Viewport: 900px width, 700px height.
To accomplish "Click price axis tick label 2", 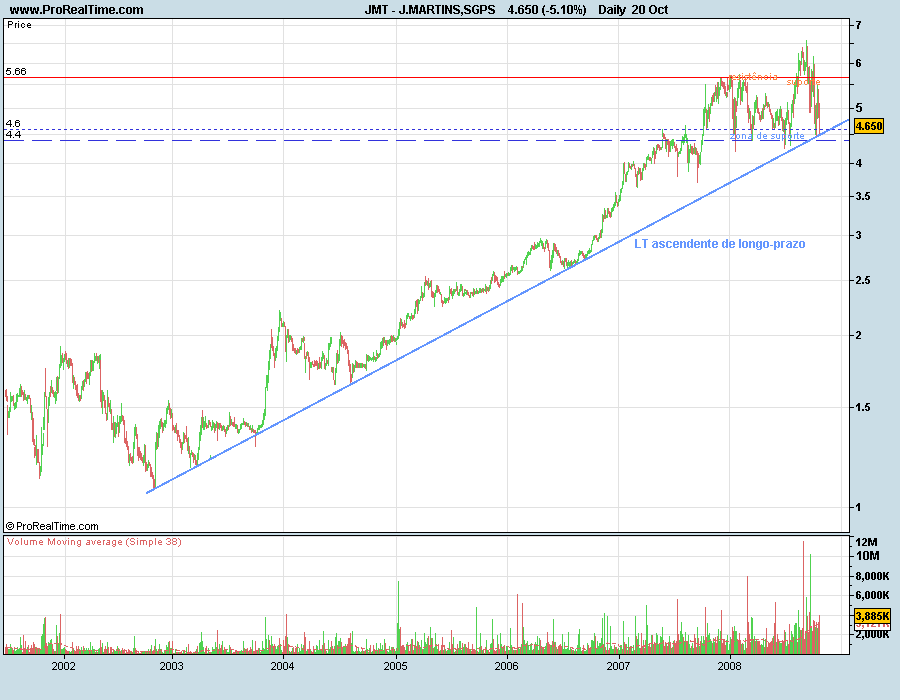I will click(858, 335).
